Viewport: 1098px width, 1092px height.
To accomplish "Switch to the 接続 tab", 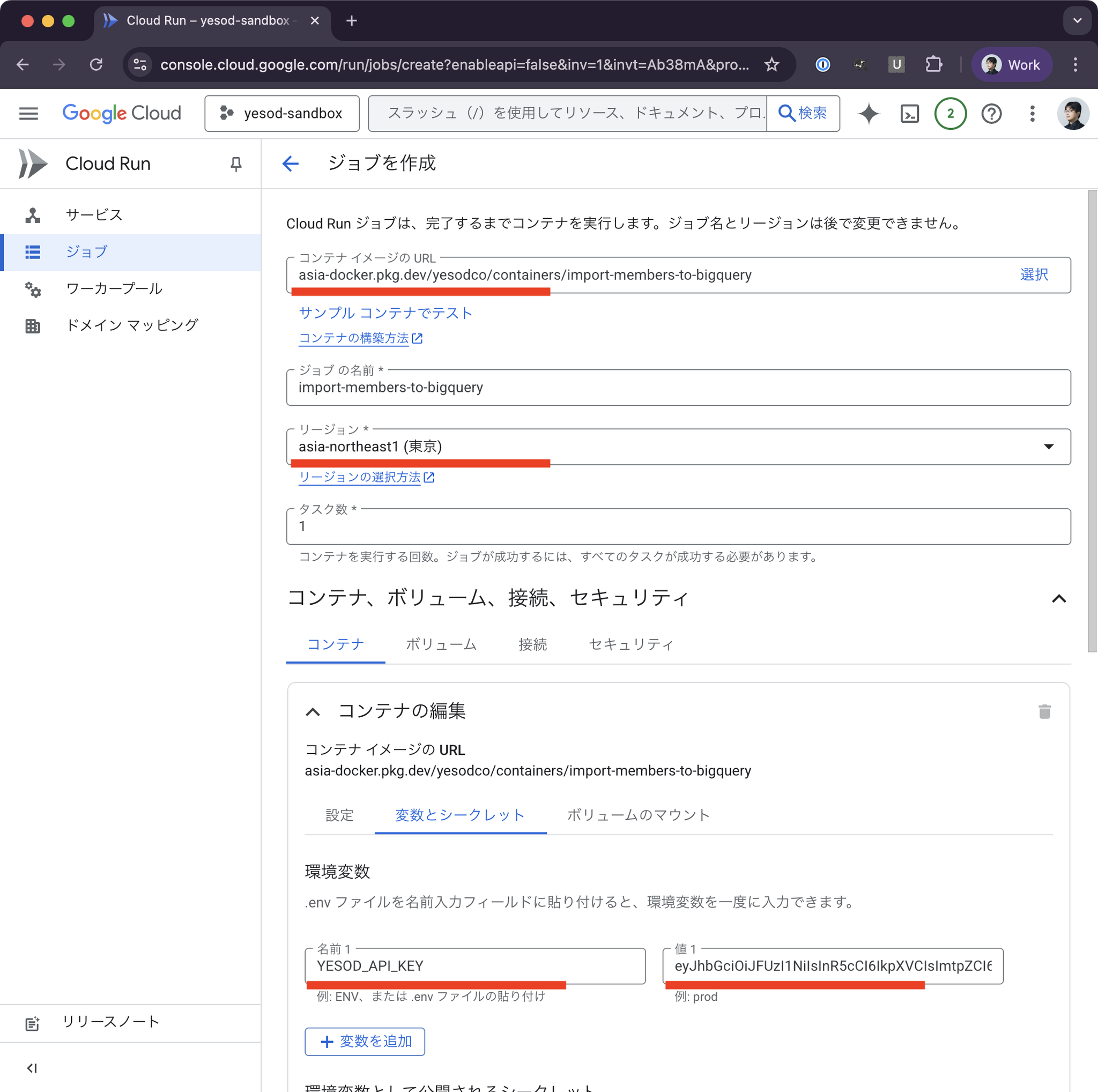I will (532, 644).
